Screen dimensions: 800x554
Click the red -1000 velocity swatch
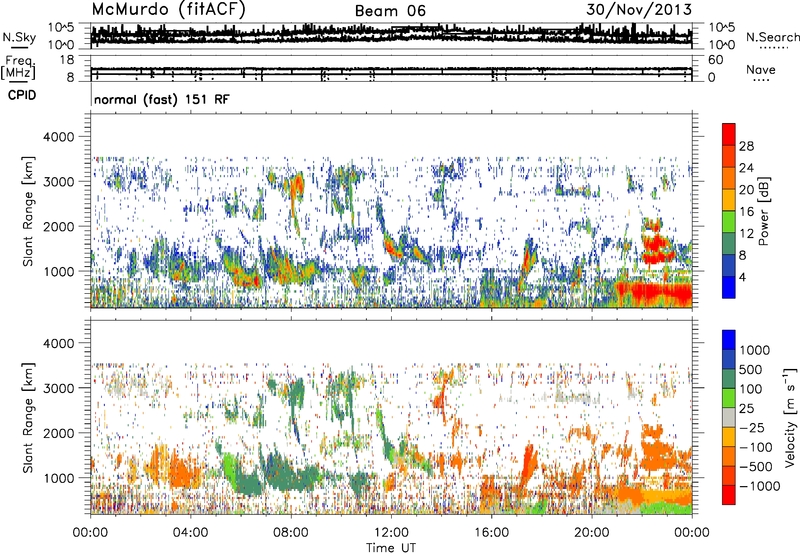pos(729,495)
